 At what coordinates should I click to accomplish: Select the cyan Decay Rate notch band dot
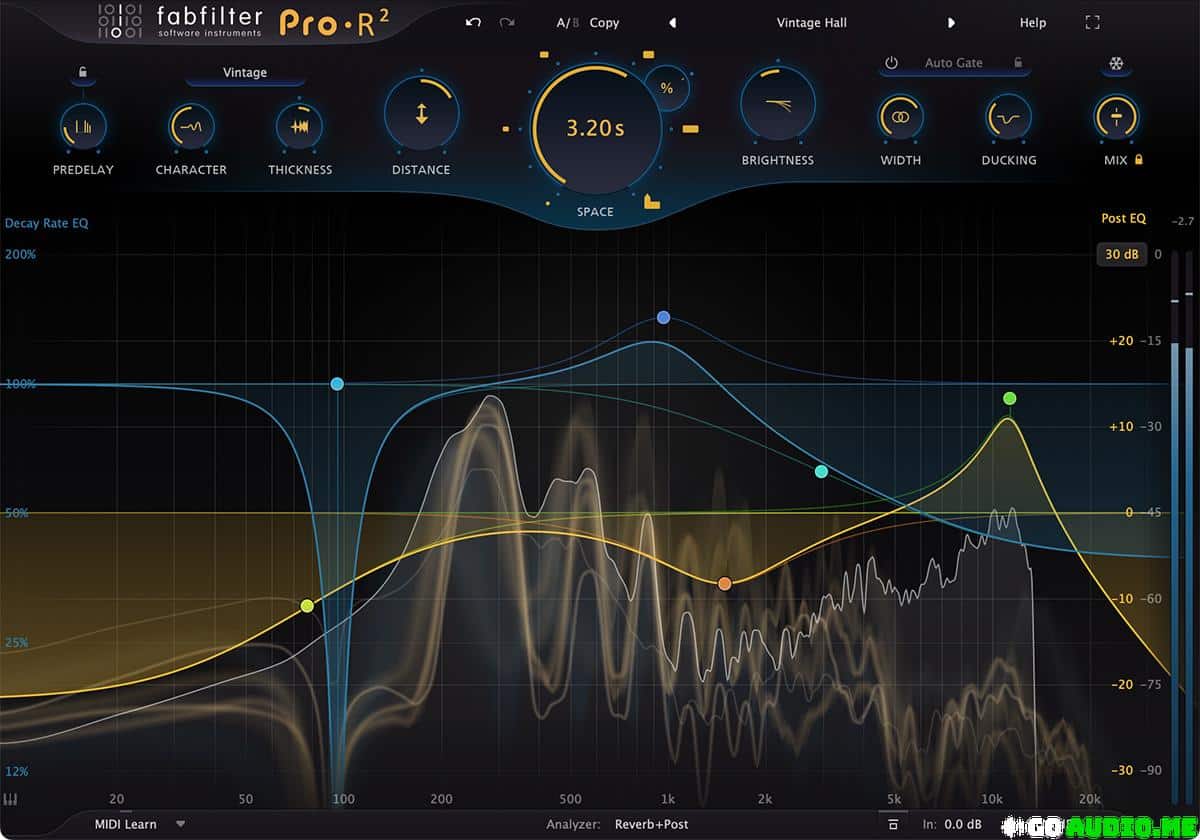pyautogui.click(x=337, y=384)
